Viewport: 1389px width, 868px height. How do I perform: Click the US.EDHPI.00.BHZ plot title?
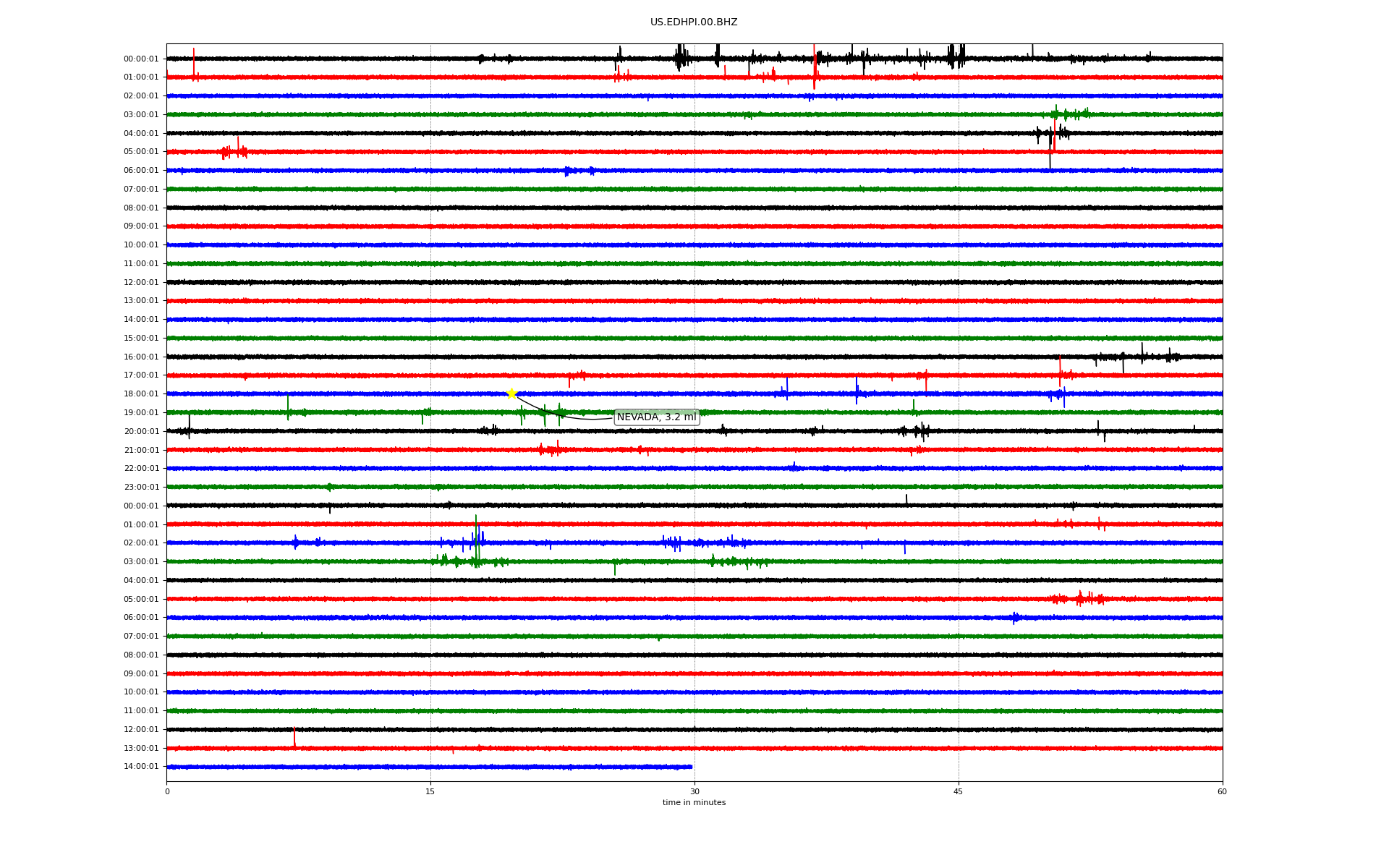click(x=693, y=22)
